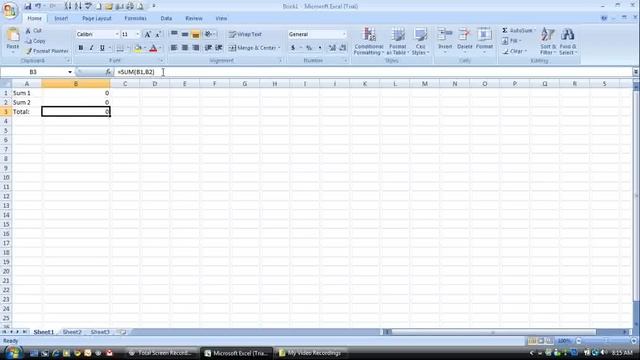Apply percent style to cell
The height and width of the screenshot is (360, 640).
point(309,48)
